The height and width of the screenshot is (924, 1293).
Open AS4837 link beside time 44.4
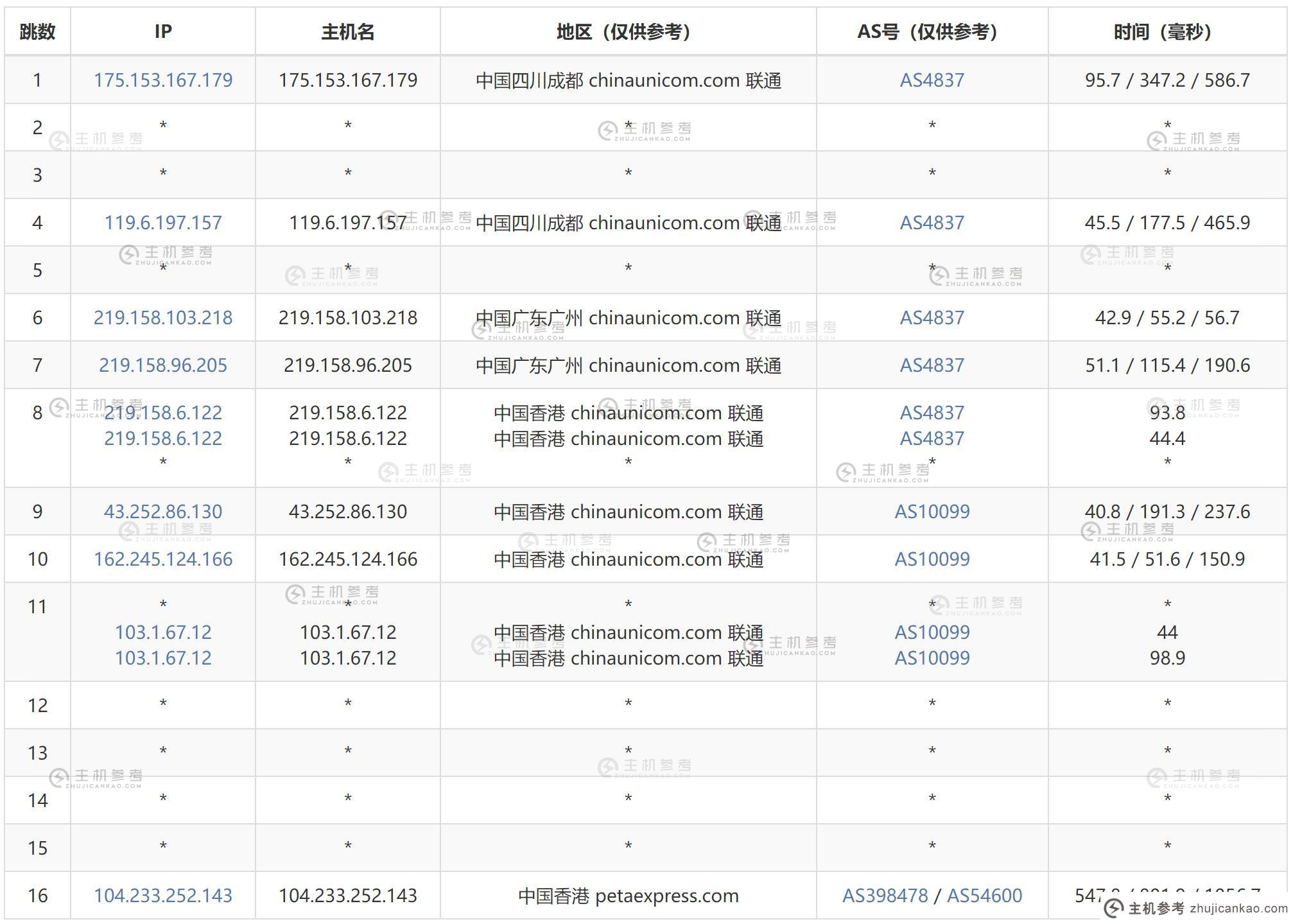pyautogui.click(x=932, y=439)
